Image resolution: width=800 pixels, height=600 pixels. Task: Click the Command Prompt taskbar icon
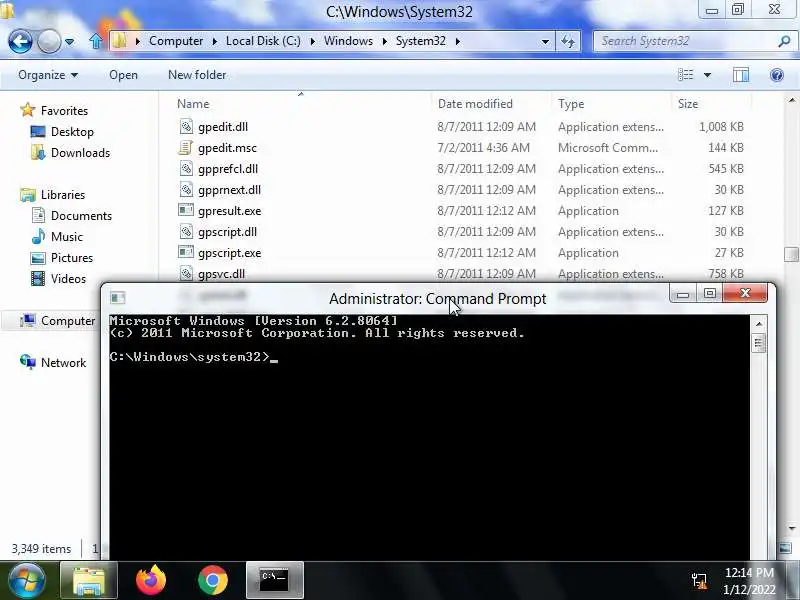(274, 581)
